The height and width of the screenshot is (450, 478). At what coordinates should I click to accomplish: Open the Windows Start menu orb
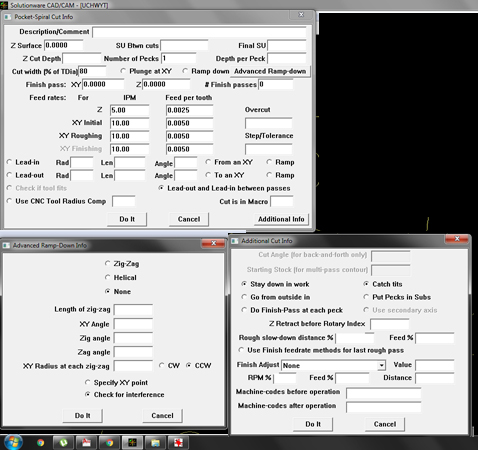[x=13, y=442]
